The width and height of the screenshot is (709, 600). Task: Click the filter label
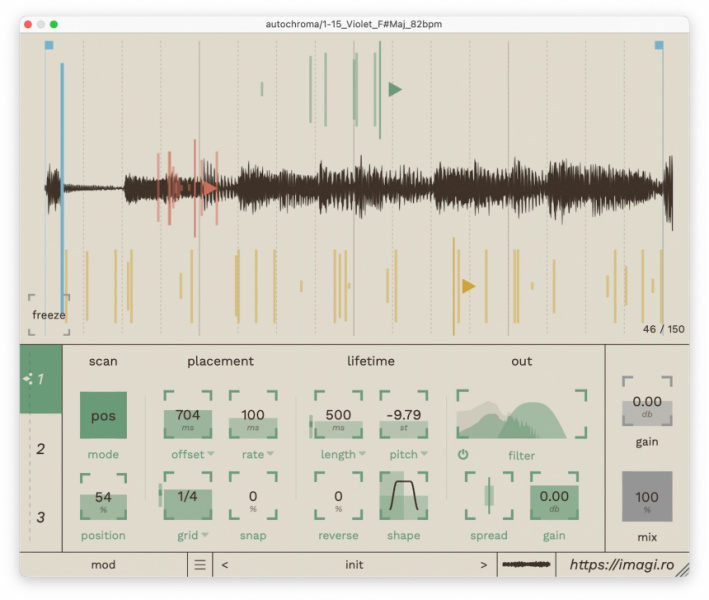click(521, 455)
